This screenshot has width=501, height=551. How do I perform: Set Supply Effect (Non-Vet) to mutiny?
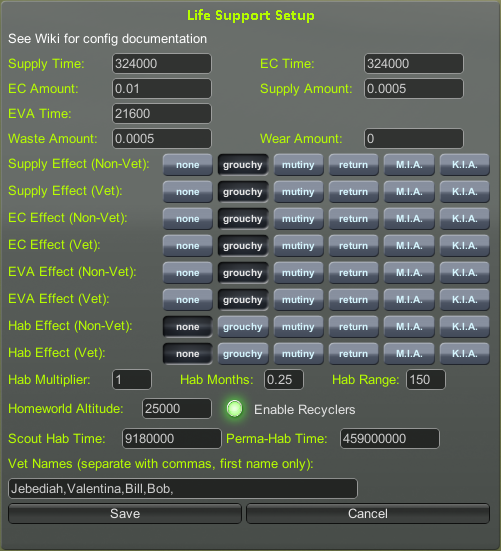click(298, 165)
